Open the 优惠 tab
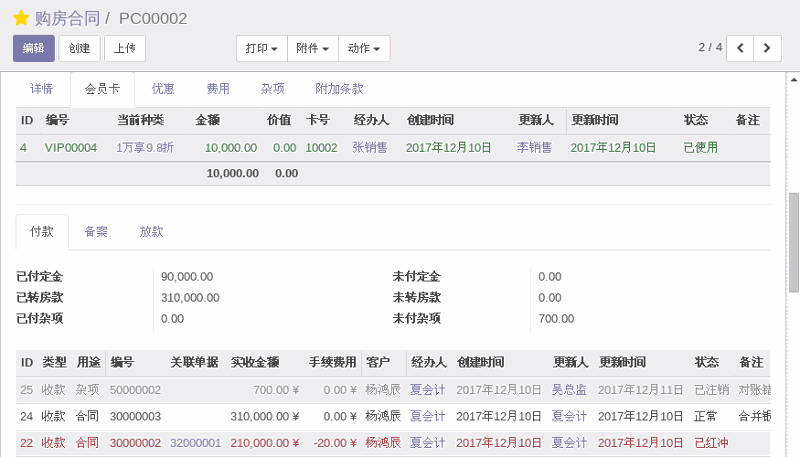800x457 pixels. tap(163, 89)
